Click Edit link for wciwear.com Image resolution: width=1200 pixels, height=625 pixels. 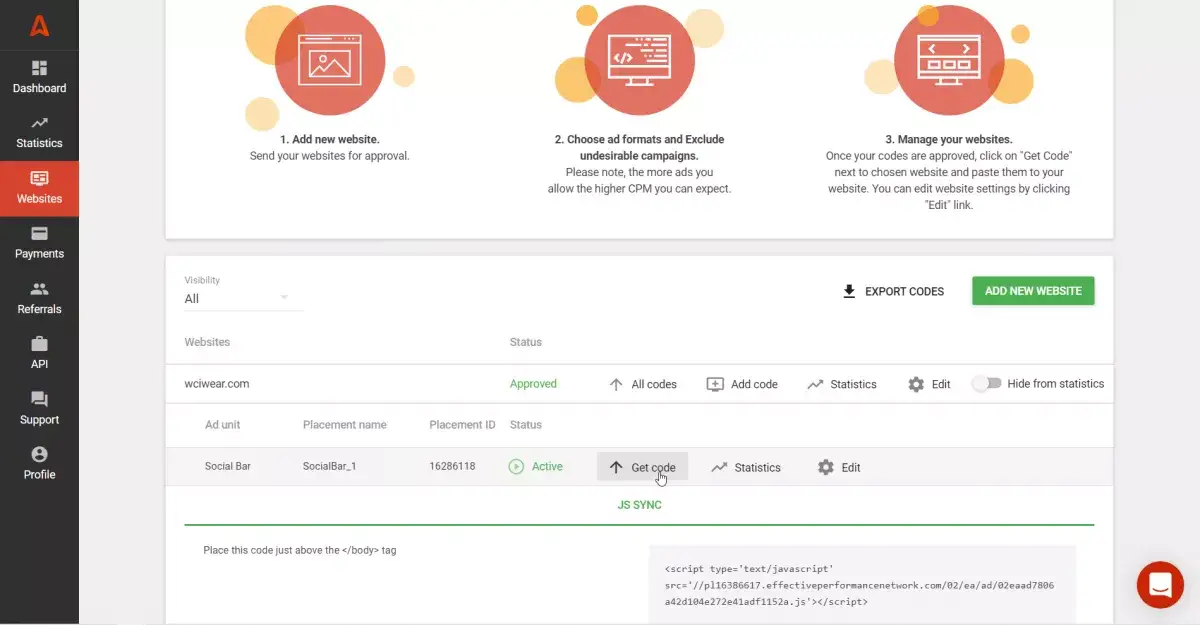pyautogui.click(x=929, y=384)
